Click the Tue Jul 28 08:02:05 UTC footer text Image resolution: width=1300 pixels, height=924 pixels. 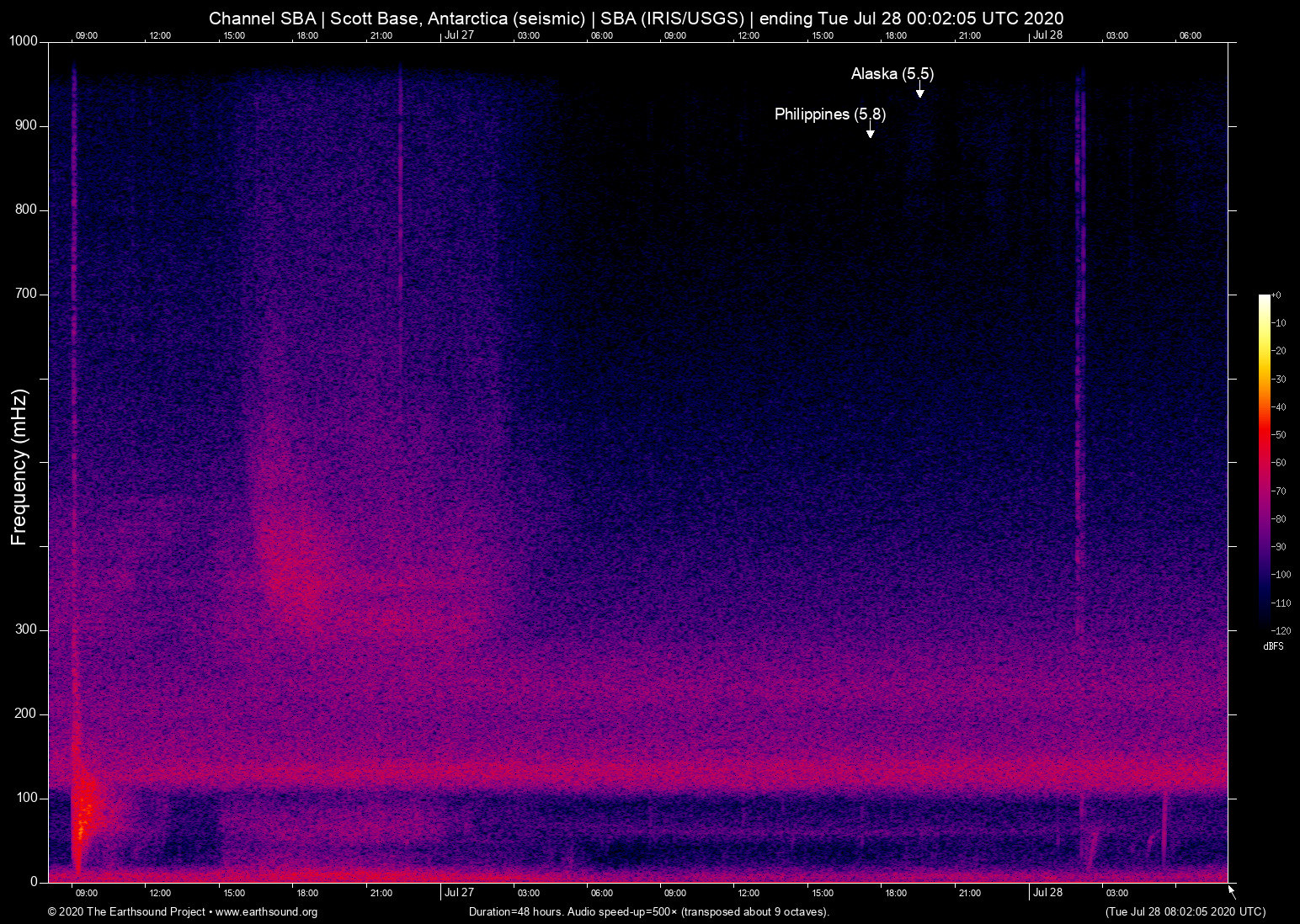(1184, 912)
